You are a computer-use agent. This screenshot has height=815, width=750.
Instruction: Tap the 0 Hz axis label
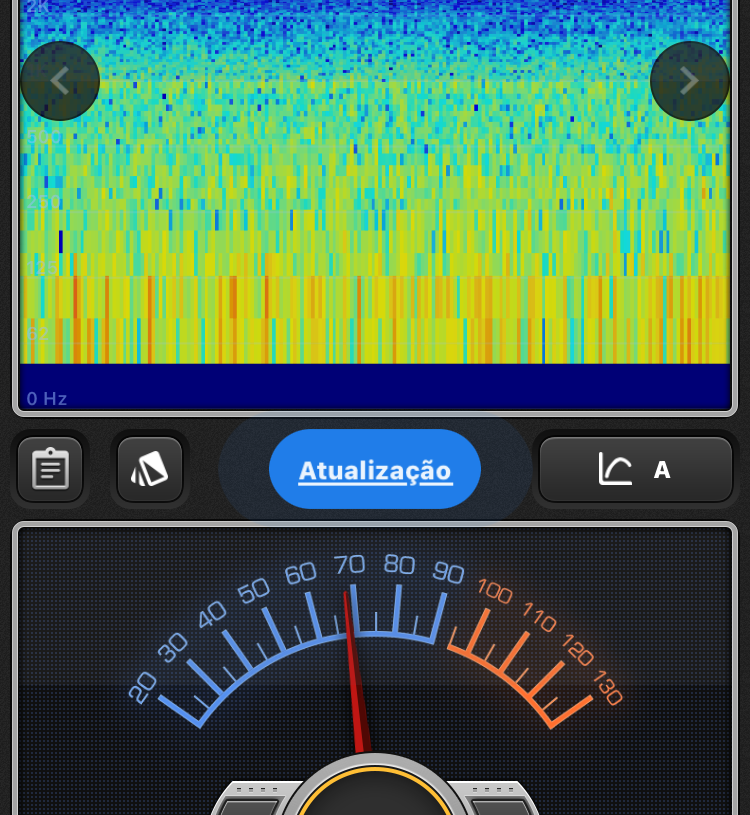(47, 399)
